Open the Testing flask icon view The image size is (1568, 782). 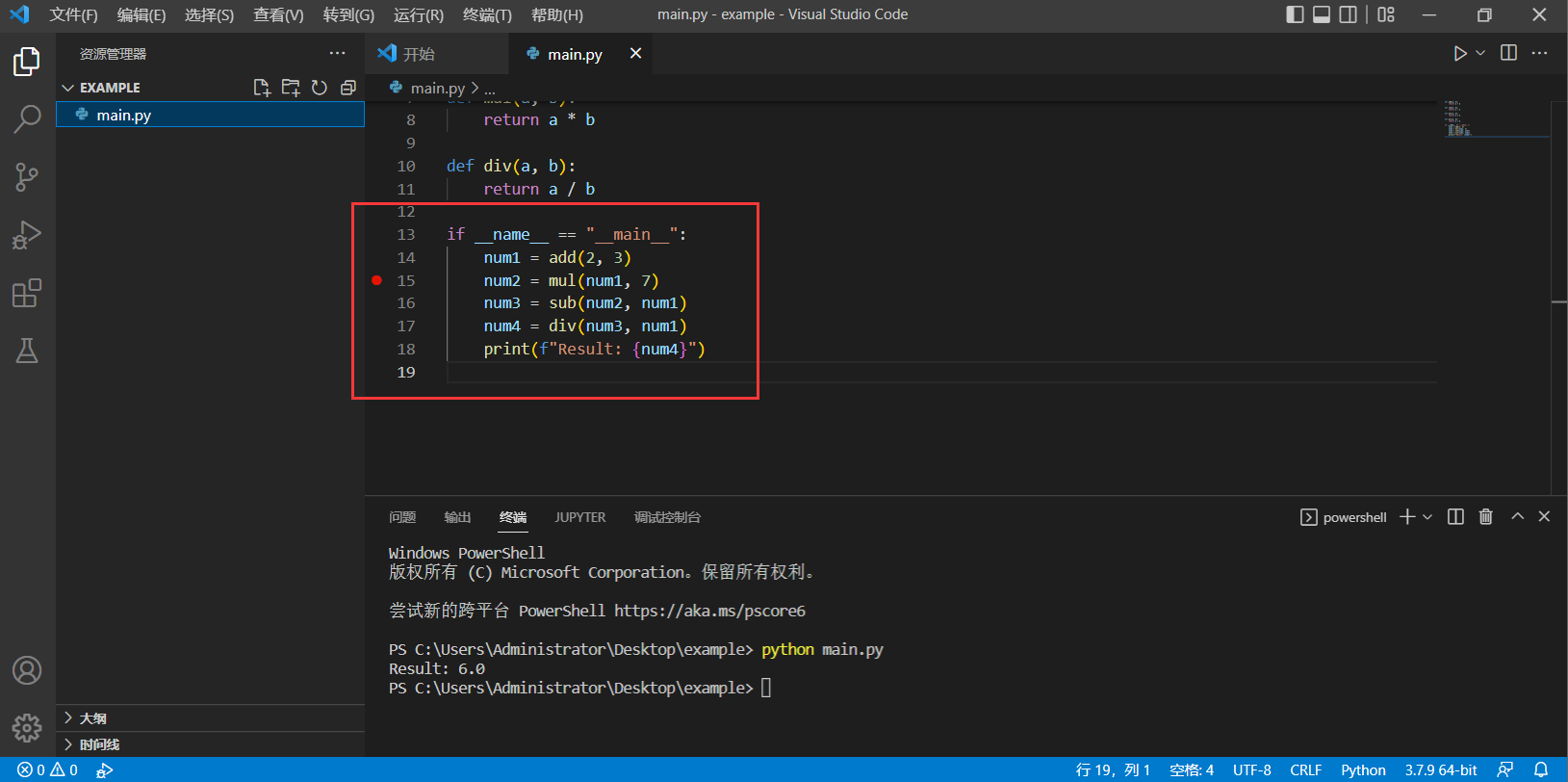point(27,351)
